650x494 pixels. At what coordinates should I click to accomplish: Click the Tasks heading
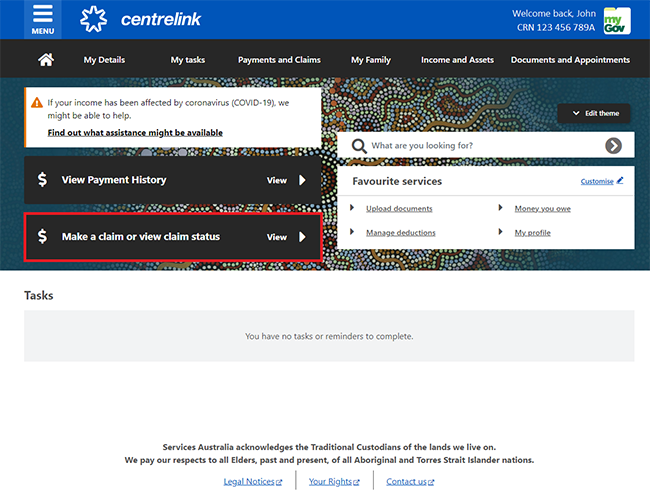(x=39, y=295)
